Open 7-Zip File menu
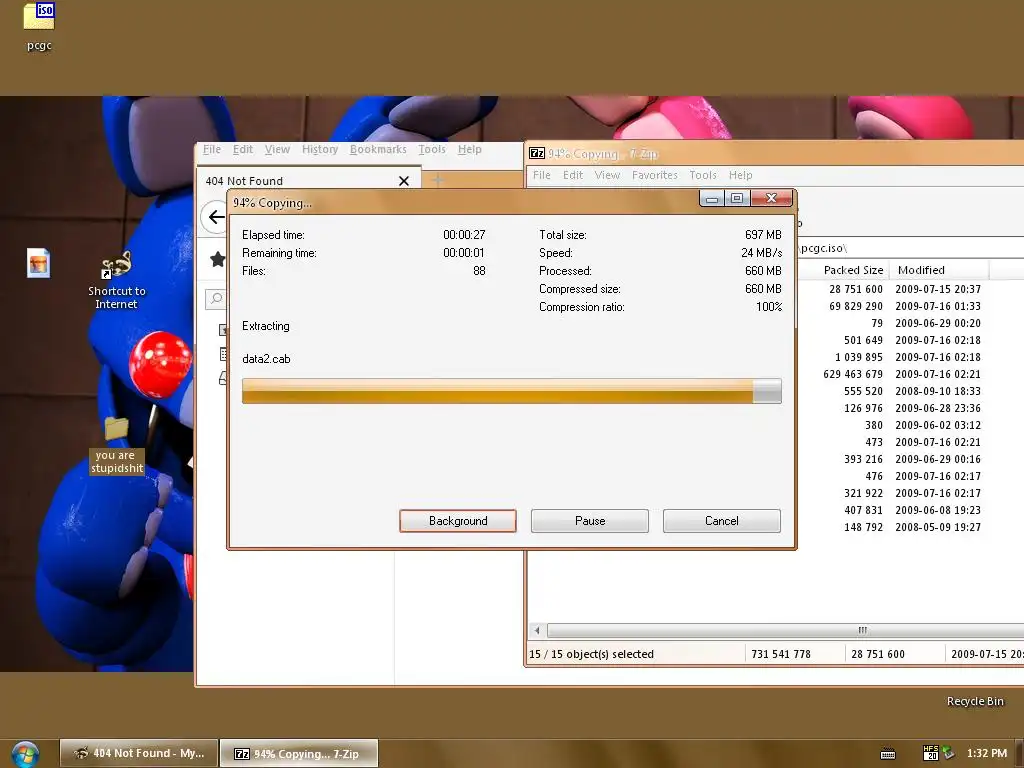Image resolution: width=1024 pixels, height=768 pixels. point(541,175)
